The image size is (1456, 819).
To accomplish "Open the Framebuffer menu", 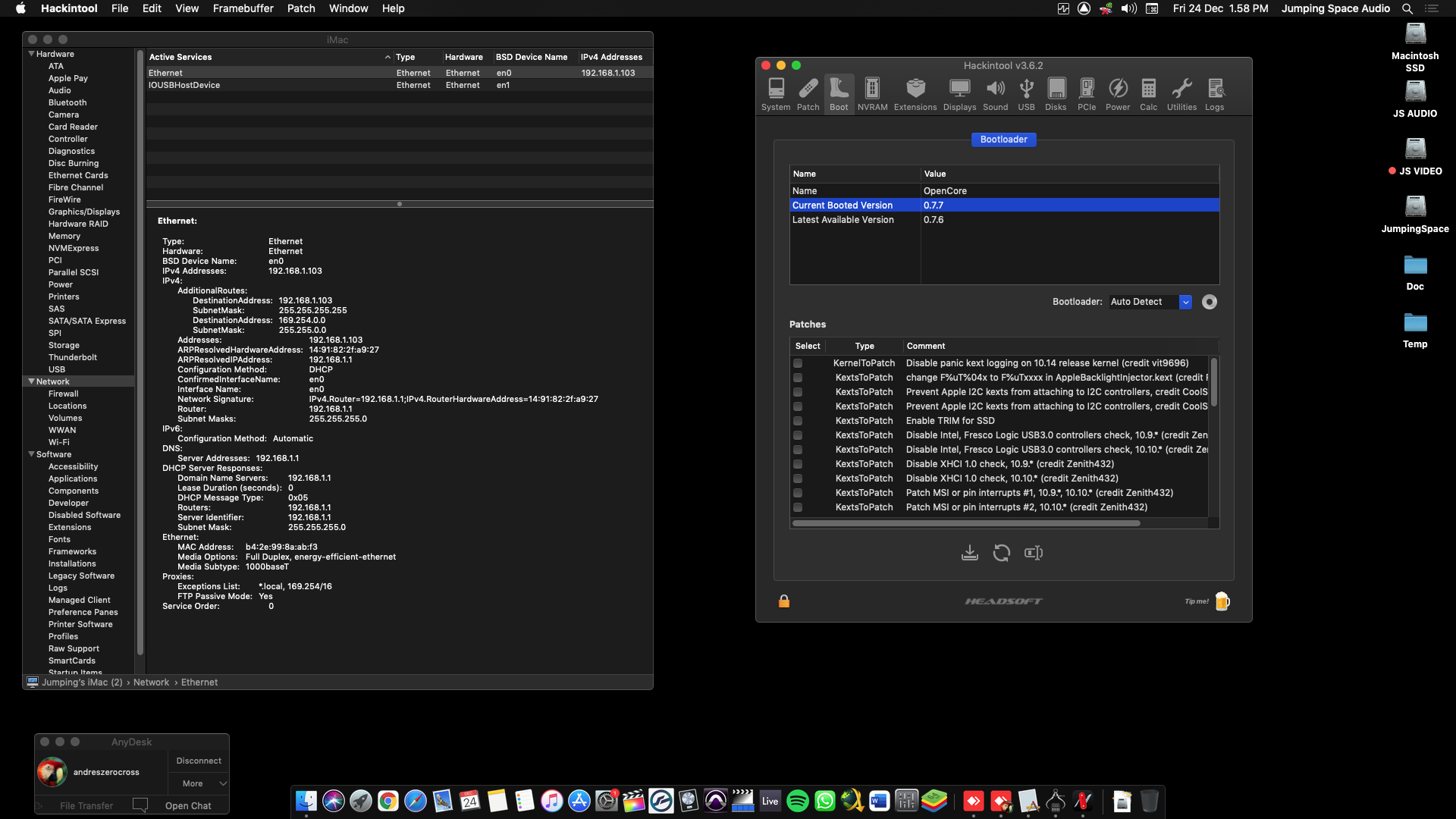I will point(243,8).
